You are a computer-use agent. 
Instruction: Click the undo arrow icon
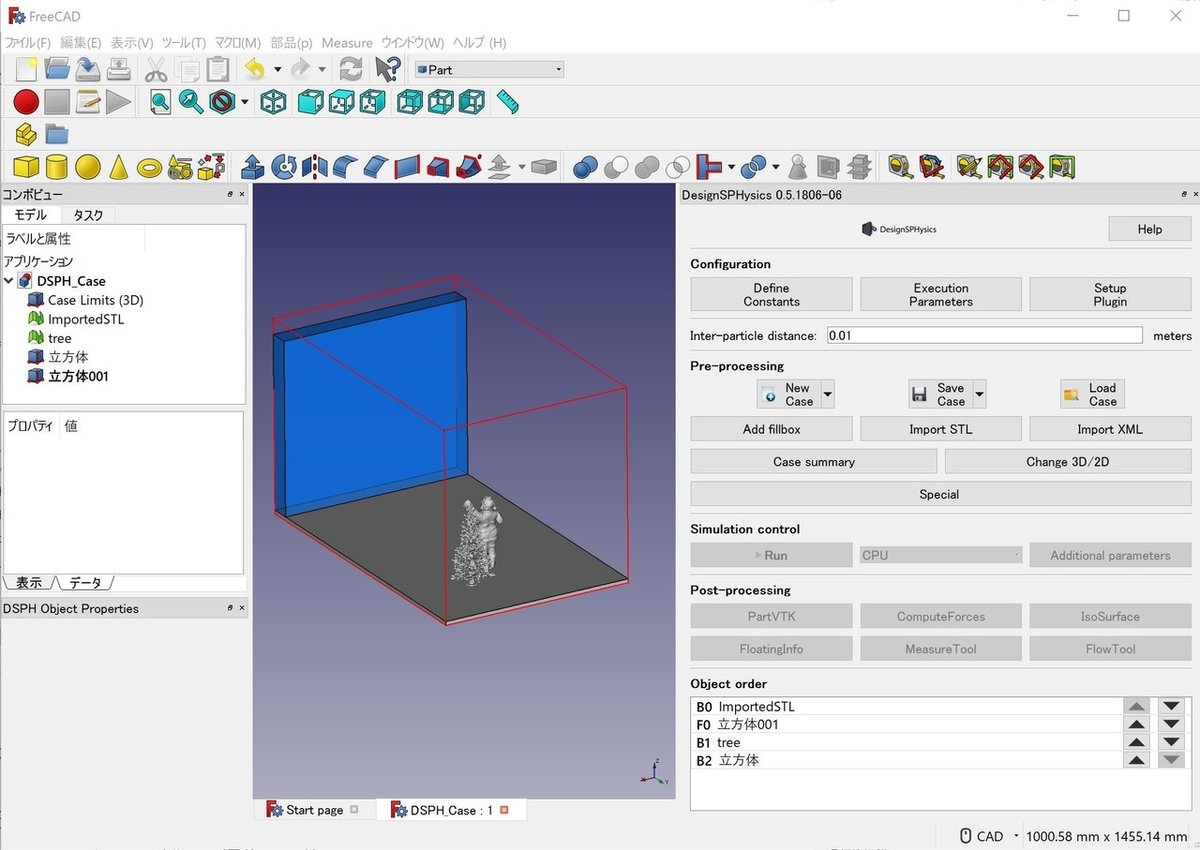[255, 69]
